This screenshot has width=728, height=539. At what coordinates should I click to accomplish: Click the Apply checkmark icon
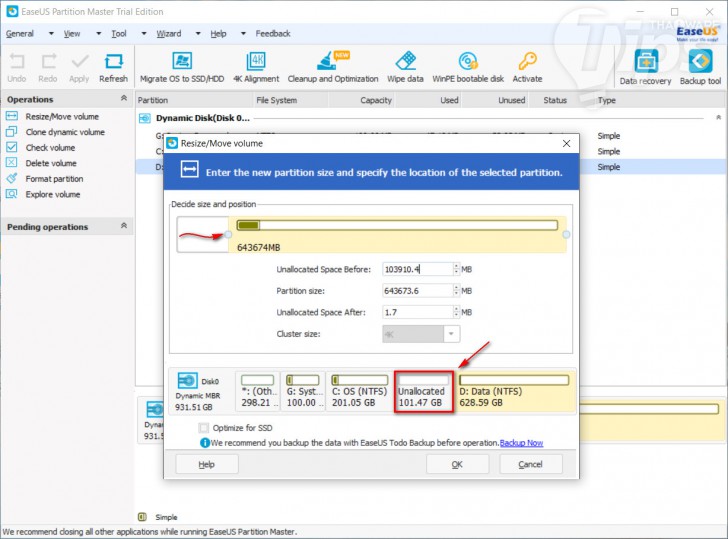[x=79, y=61]
